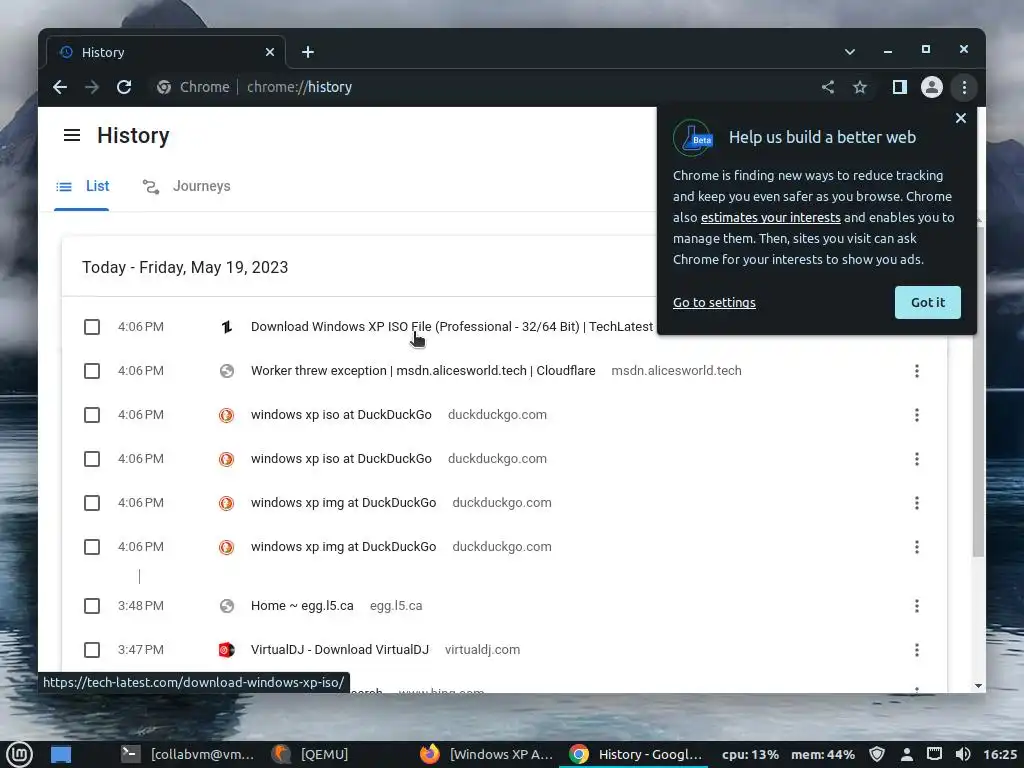Open the profile avatar menu
The width and height of the screenshot is (1024, 768).
pos(932,87)
